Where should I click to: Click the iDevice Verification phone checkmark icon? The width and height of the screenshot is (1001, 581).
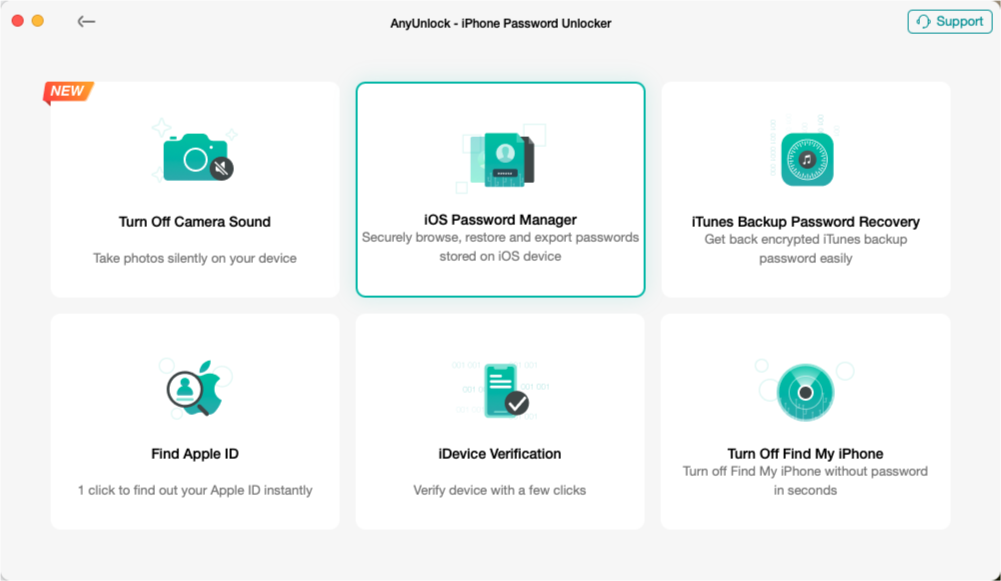pyautogui.click(x=506, y=391)
